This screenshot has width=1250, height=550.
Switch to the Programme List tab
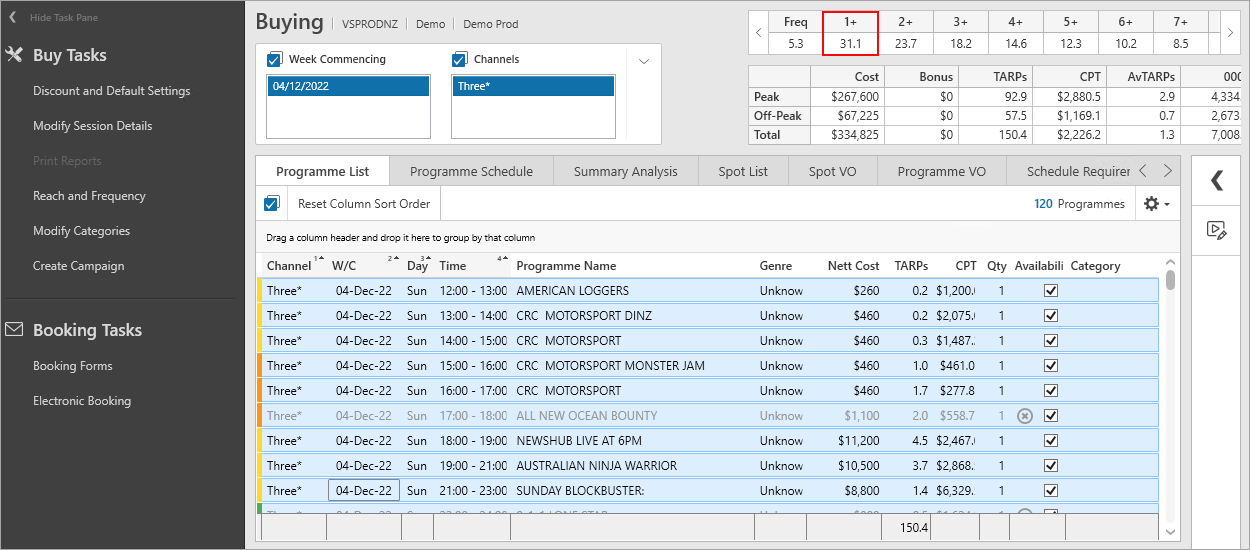tap(322, 171)
